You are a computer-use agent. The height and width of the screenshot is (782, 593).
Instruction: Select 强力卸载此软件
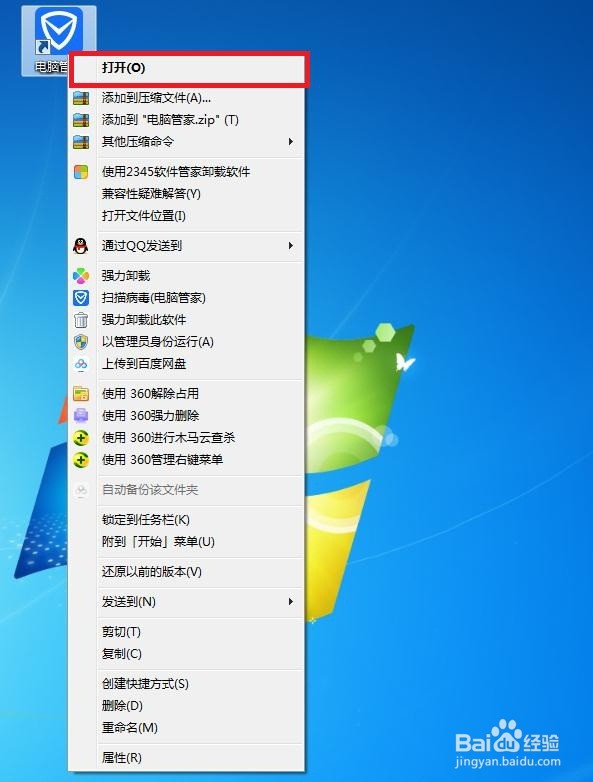tap(187, 320)
